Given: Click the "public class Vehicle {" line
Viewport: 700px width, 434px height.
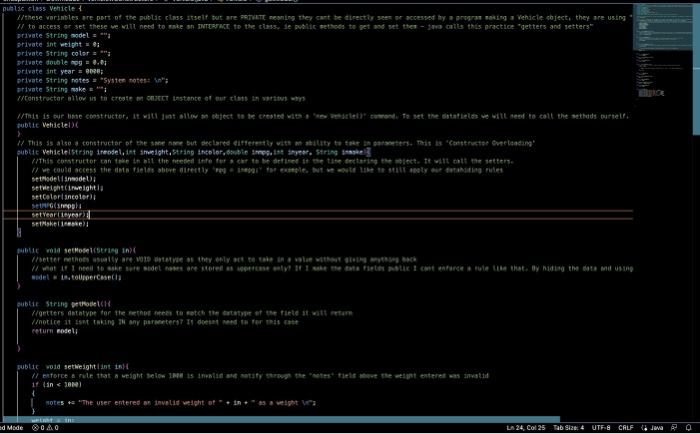Looking at the screenshot, I should point(42,8).
